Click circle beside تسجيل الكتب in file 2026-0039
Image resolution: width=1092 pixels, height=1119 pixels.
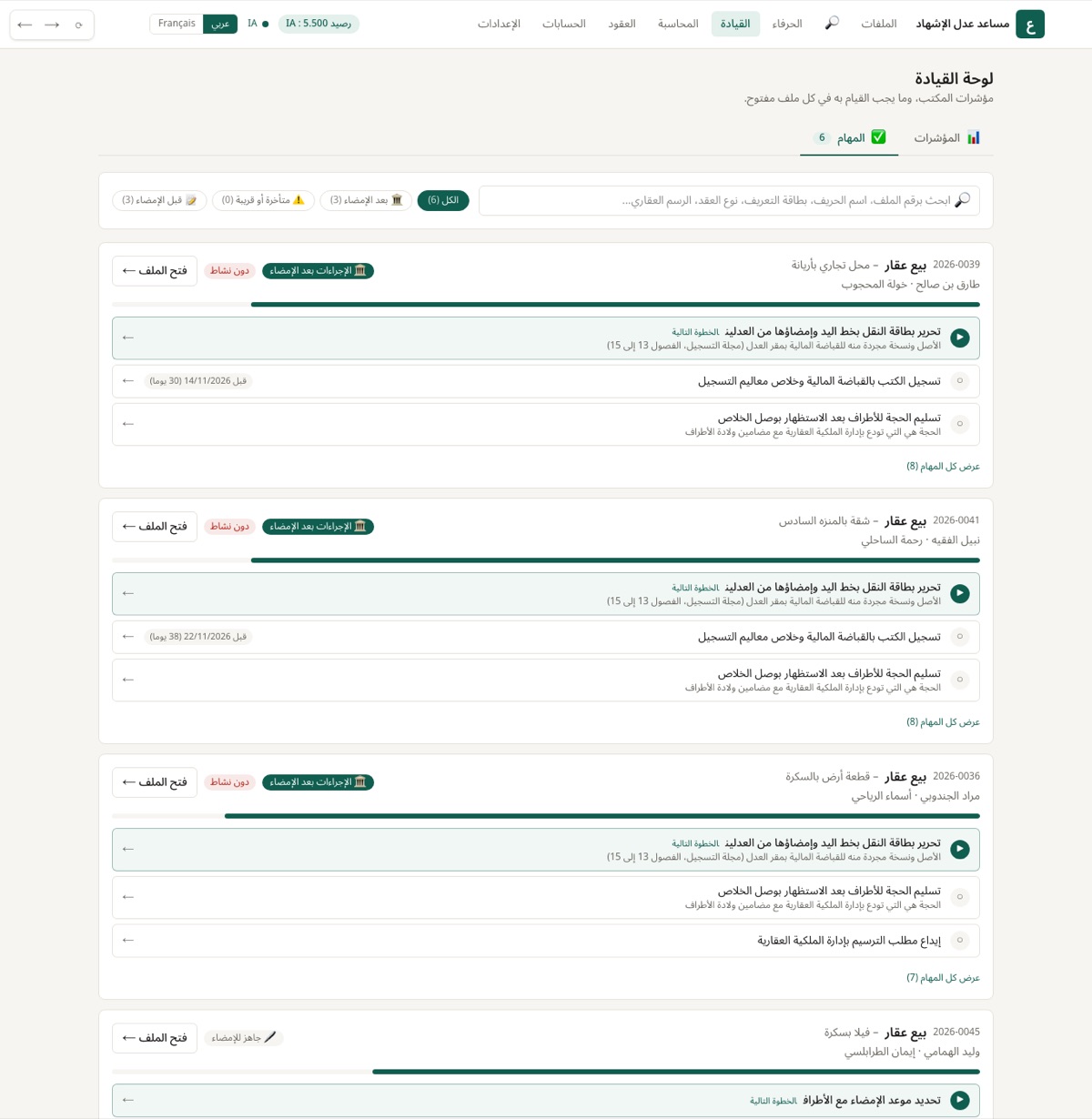coord(959,381)
